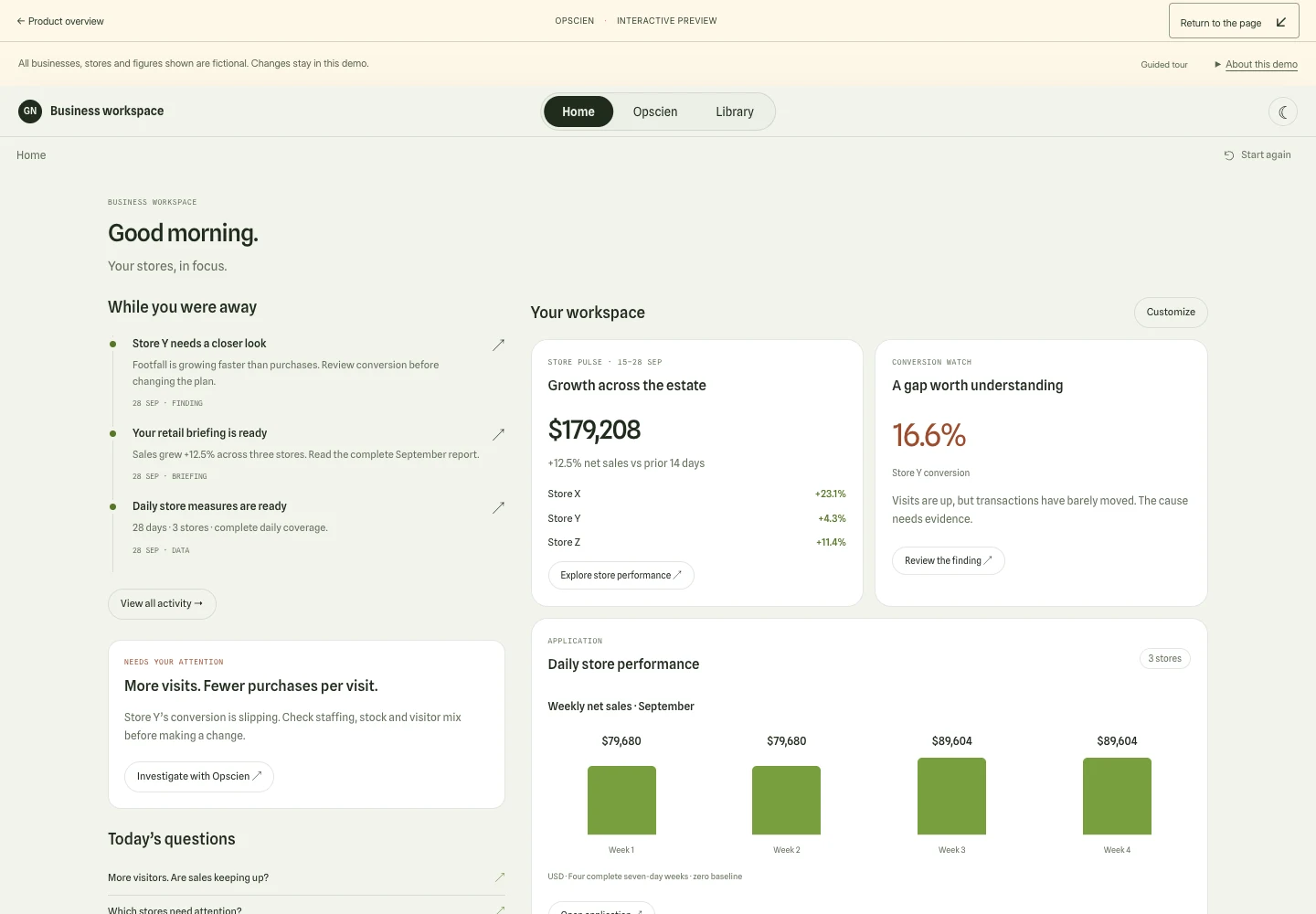Click the Daily store performance heading
This screenshot has width=1316, height=914.
623,664
